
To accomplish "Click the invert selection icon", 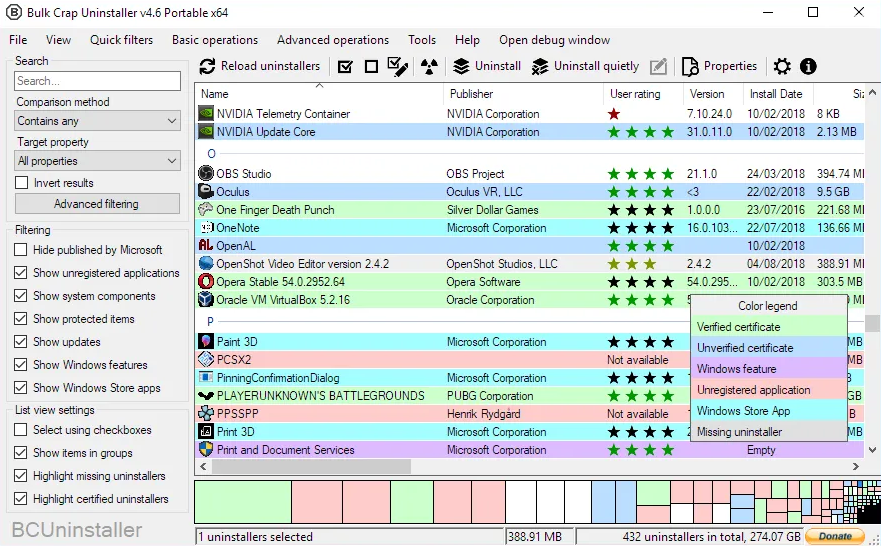I will point(398,66).
